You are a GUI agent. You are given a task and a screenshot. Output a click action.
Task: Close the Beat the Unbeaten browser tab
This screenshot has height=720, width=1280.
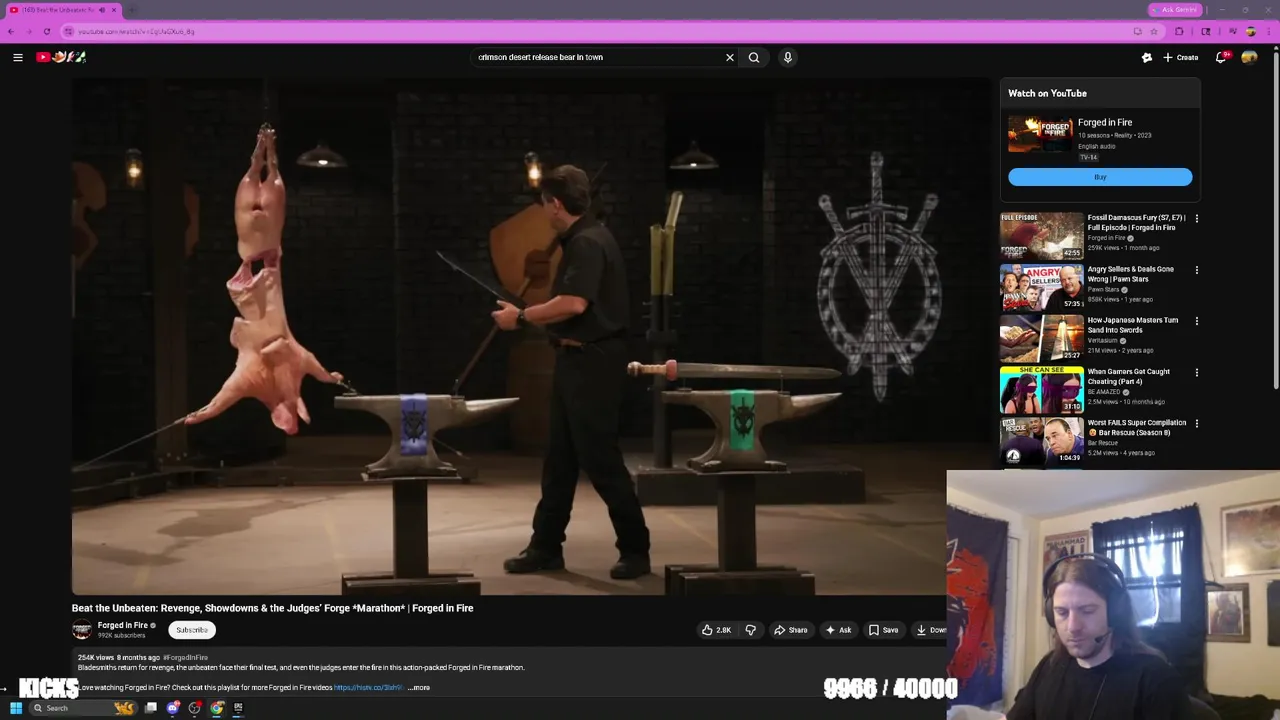click(114, 10)
